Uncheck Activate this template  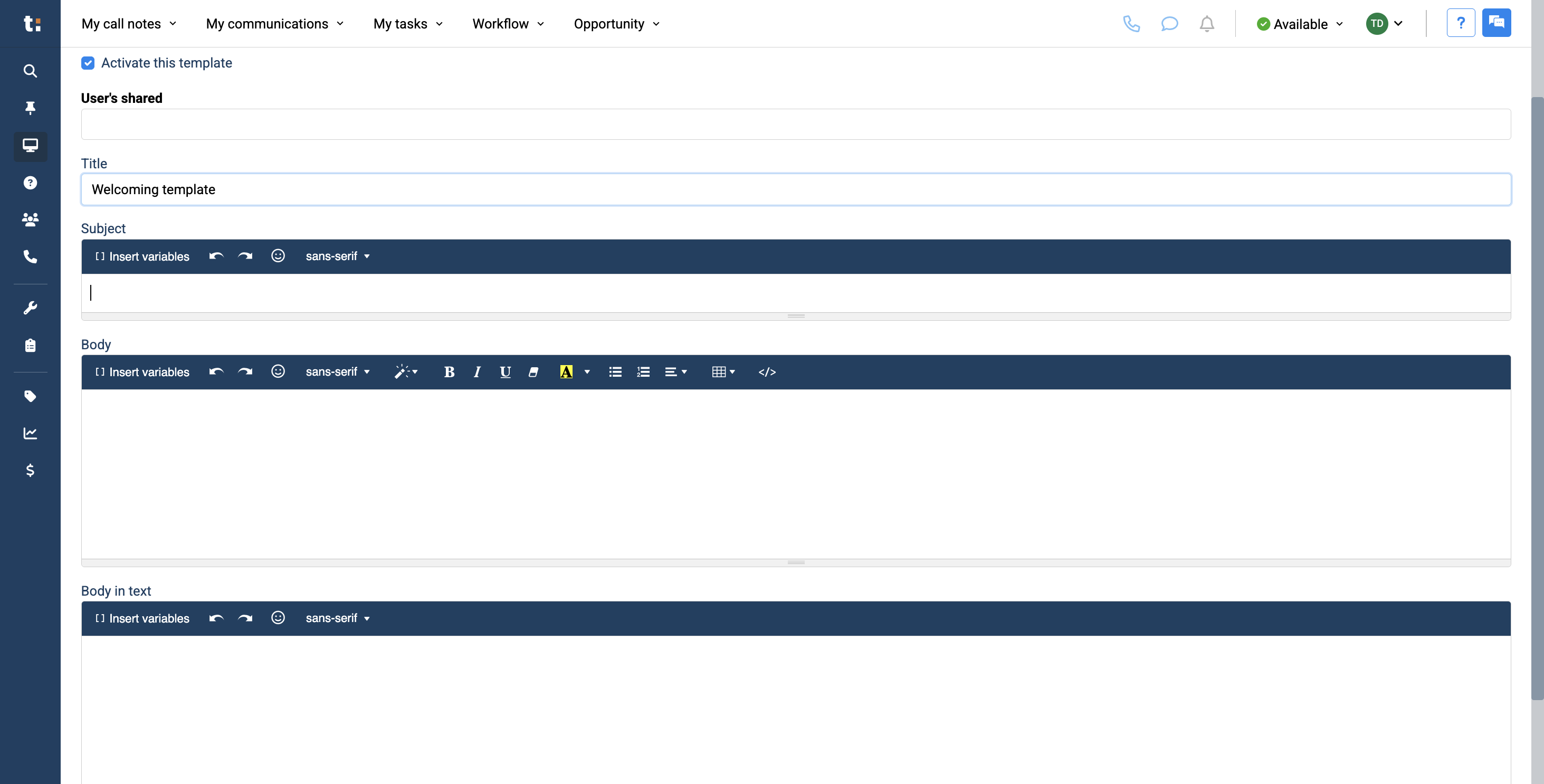pos(88,62)
